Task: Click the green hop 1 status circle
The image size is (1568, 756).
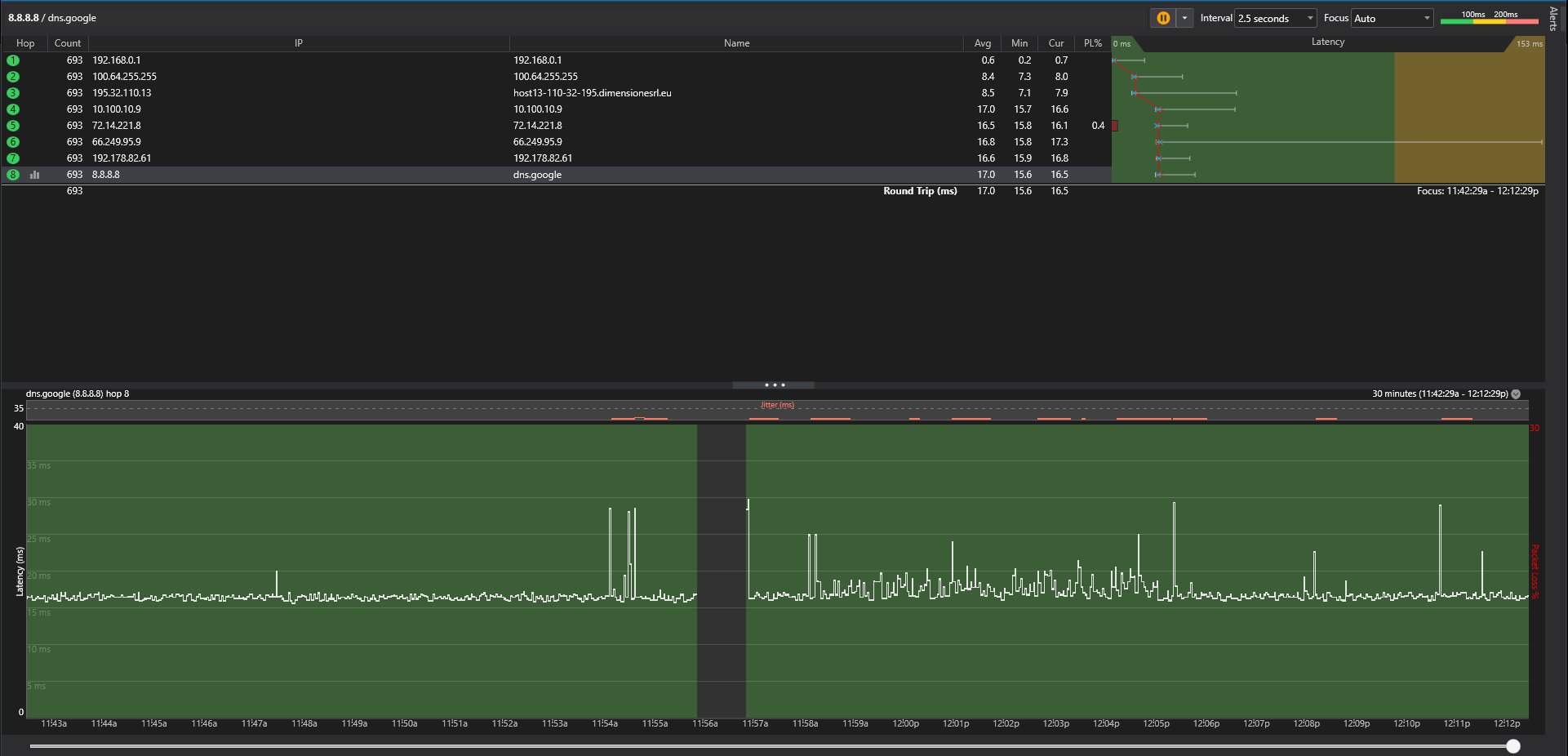Action: click(x=13, y=60)
